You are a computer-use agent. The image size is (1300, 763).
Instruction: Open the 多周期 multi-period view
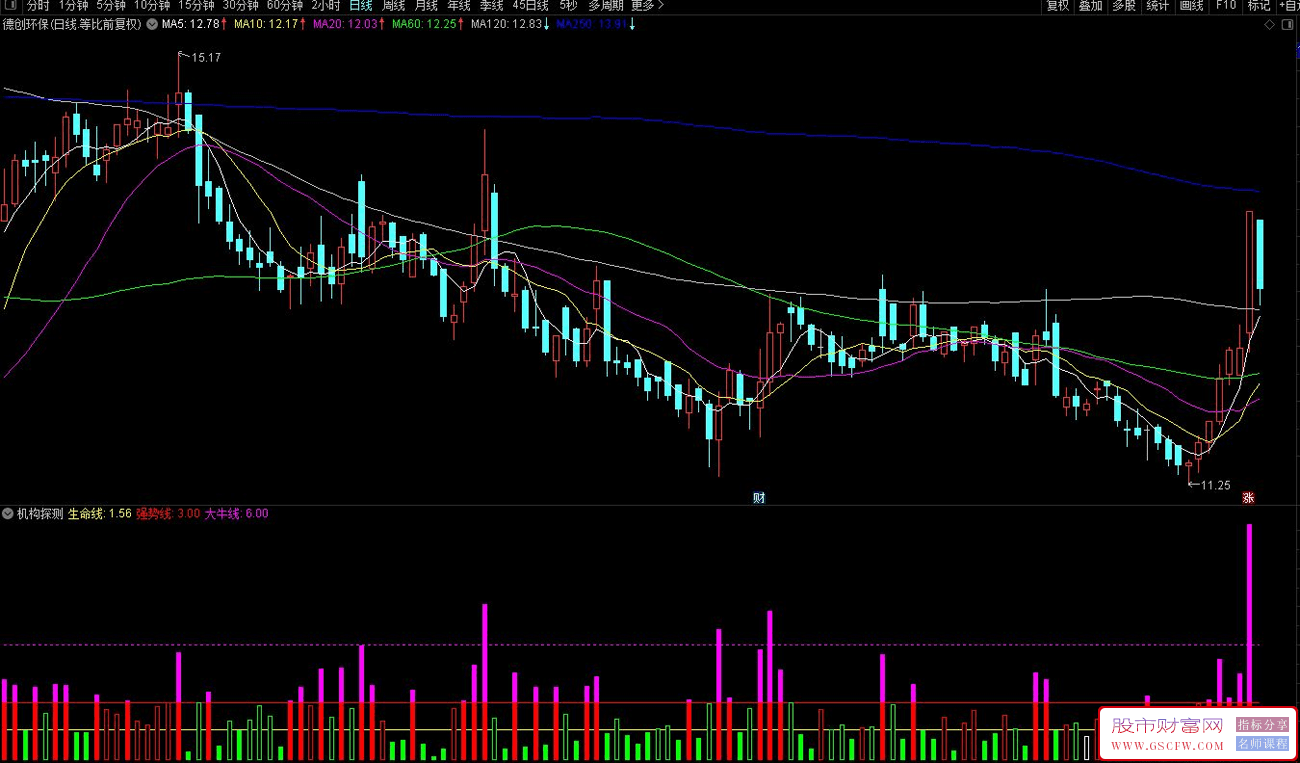pyautogui.click(x=605, y=6)
